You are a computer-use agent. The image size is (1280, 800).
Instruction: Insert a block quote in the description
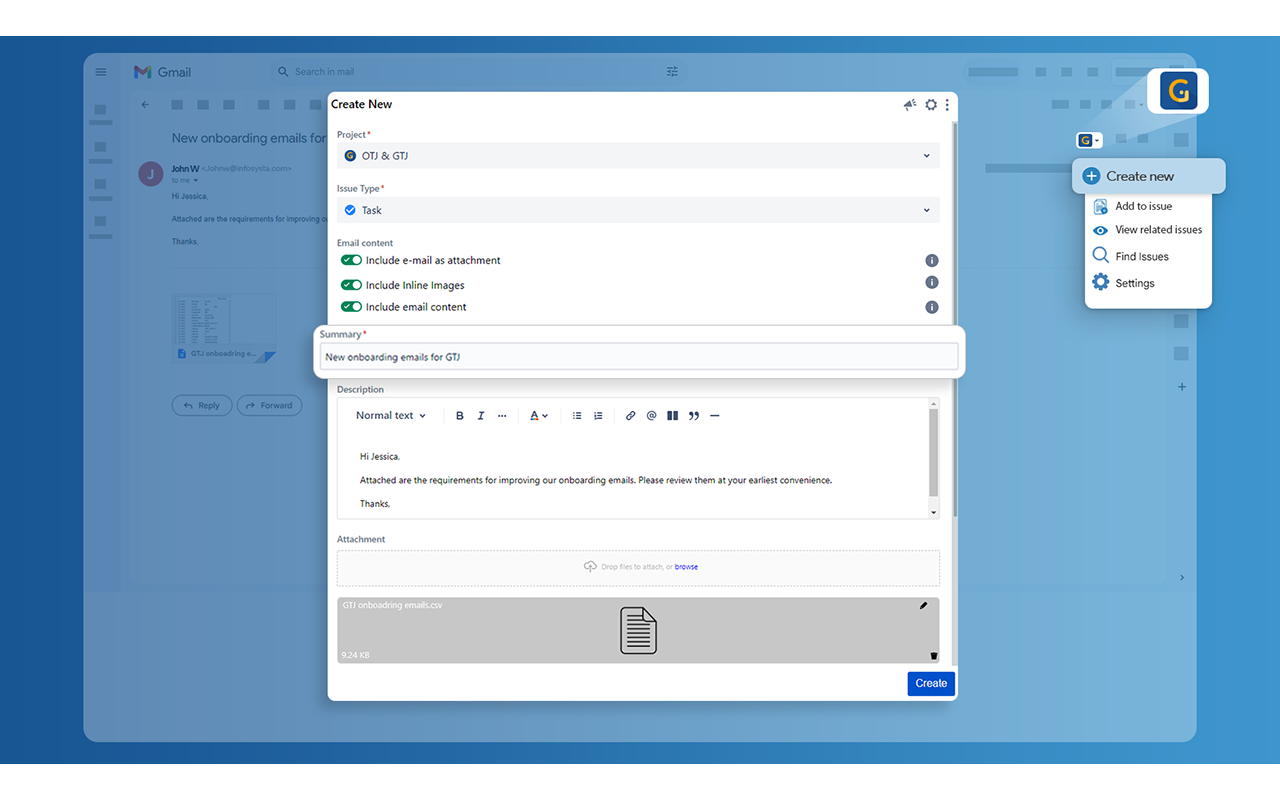pos(694,415)
